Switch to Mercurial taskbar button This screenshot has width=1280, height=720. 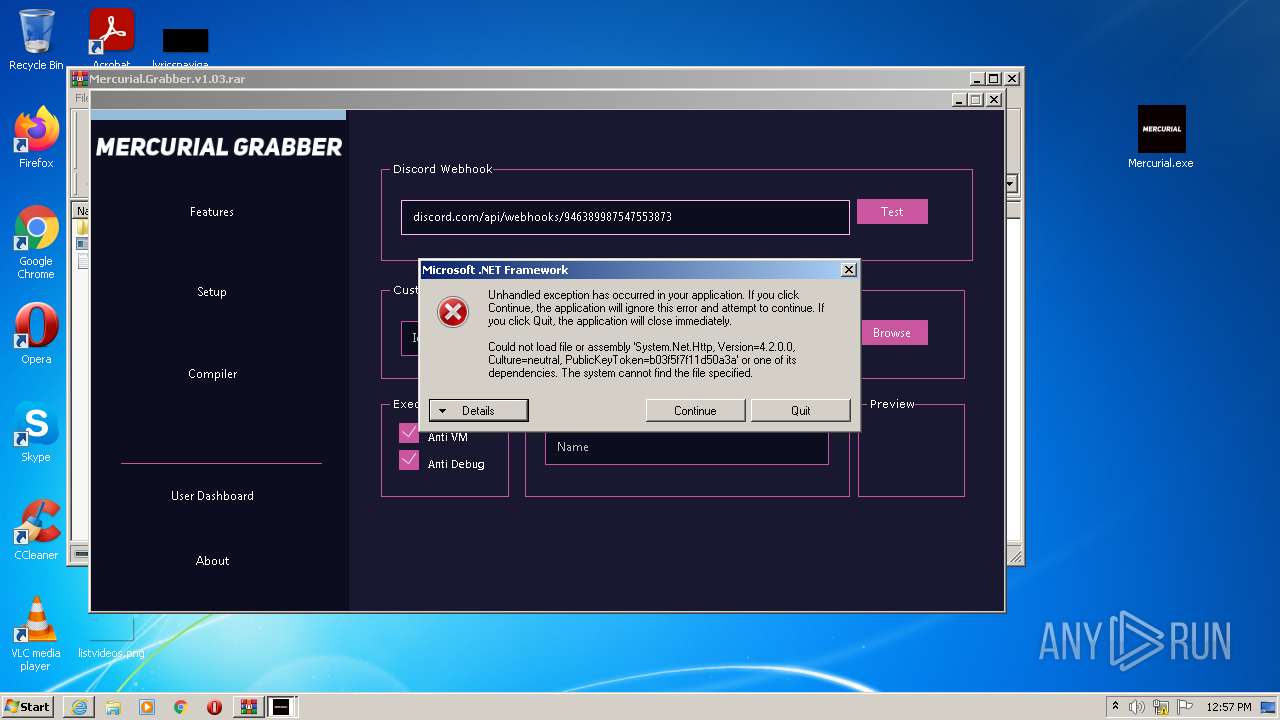tap(282, 707)
